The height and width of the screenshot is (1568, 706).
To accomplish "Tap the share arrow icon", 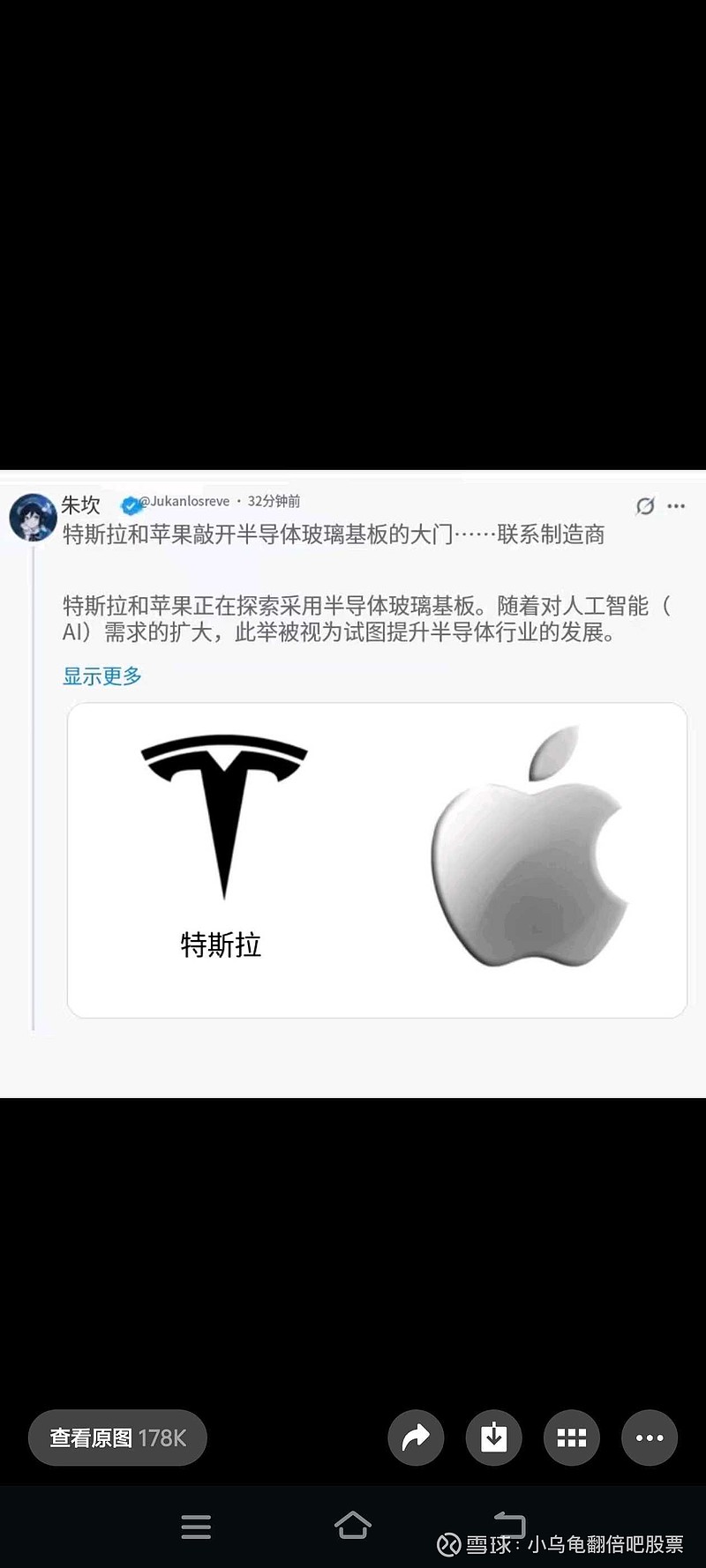I will tap(416, 1437).
